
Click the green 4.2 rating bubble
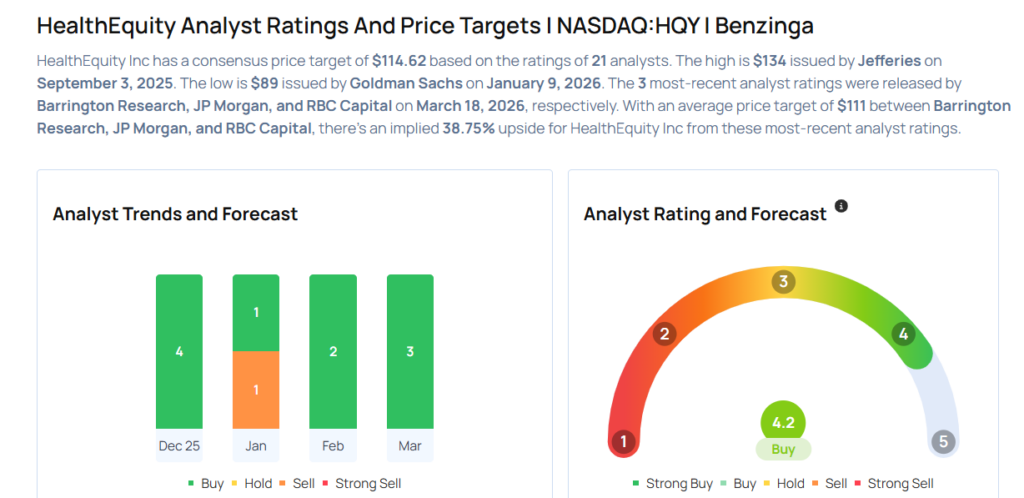point(783,422)
